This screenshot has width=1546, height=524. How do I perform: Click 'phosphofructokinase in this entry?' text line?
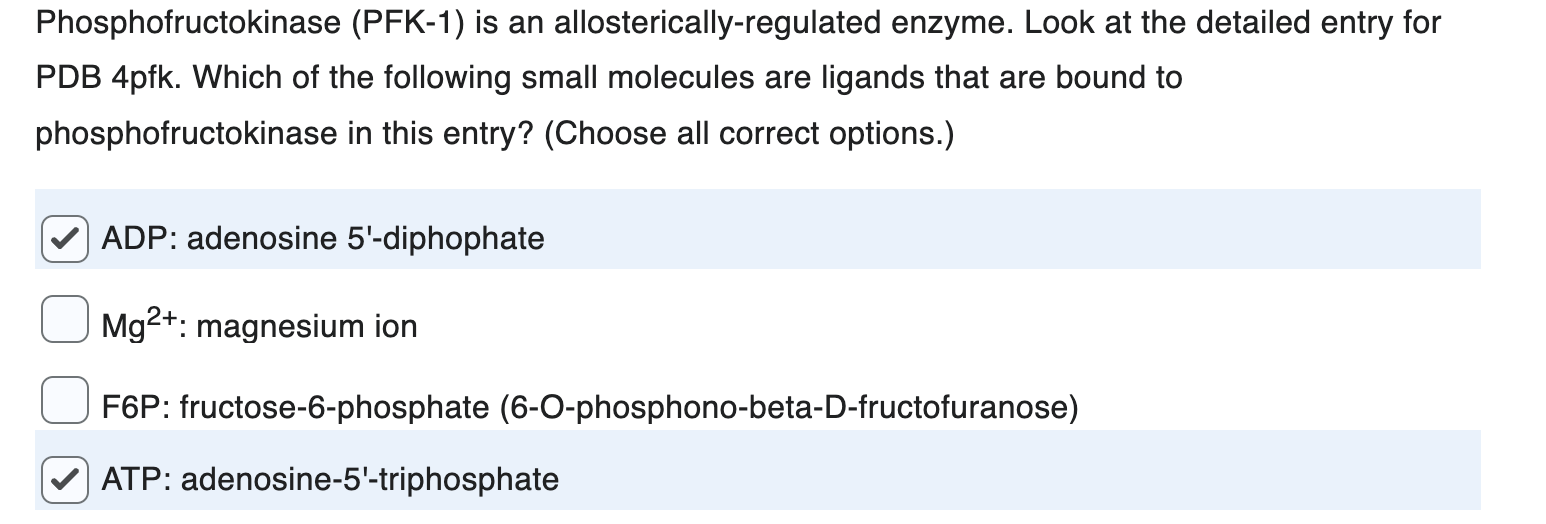click(x=285, y=133)
